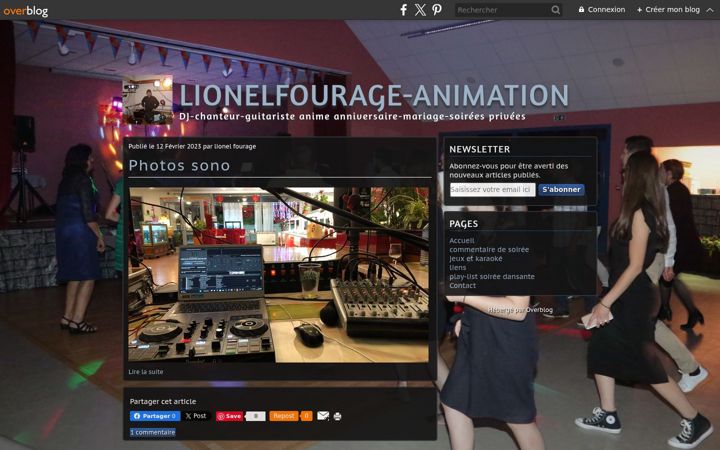
Task: Open the Connexion login link
Action: tap(602, 9)
